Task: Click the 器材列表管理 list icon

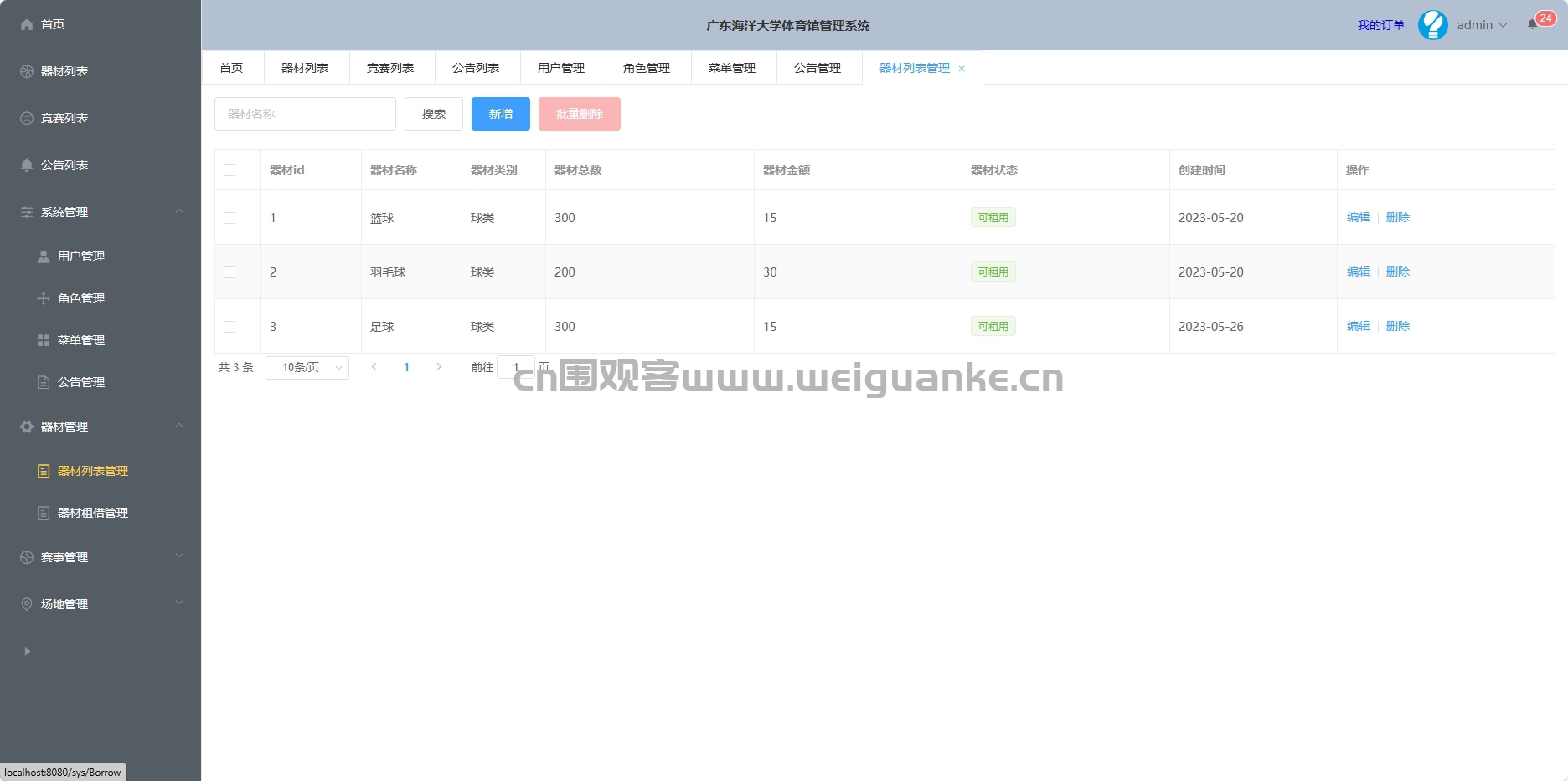Action: (44, 471)
